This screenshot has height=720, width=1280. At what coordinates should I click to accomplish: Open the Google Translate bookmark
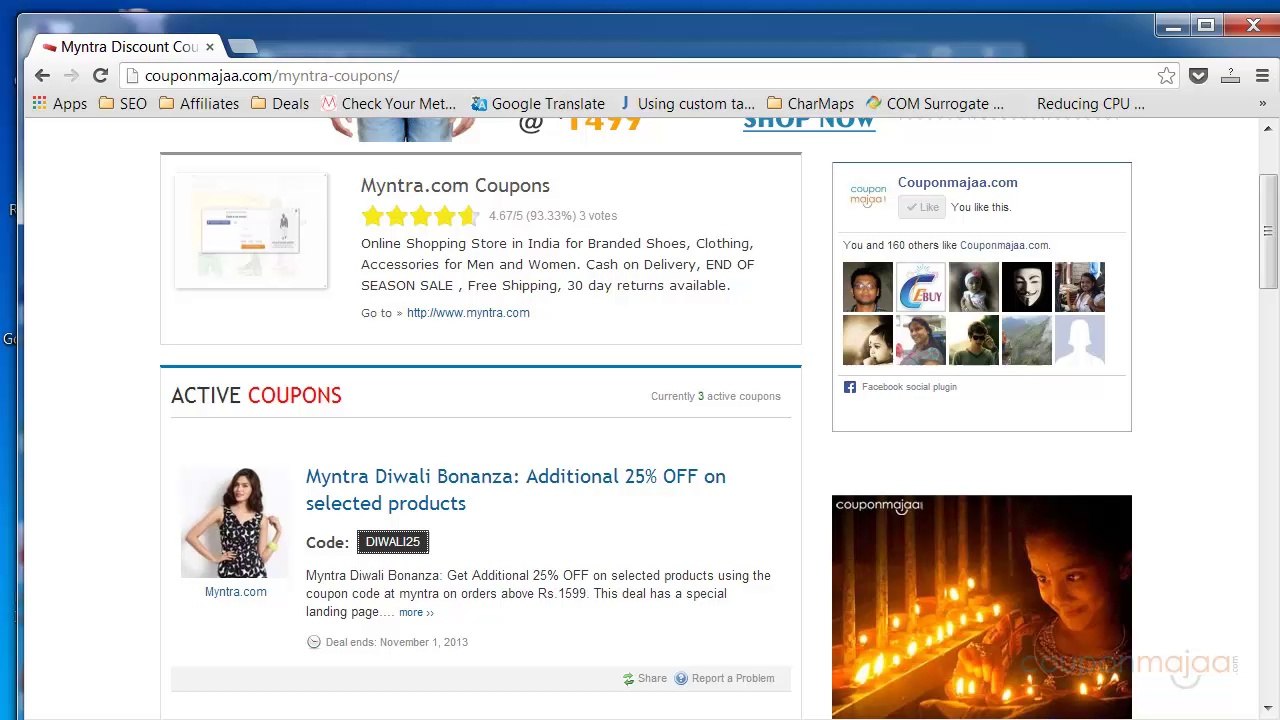pos(538,104)
